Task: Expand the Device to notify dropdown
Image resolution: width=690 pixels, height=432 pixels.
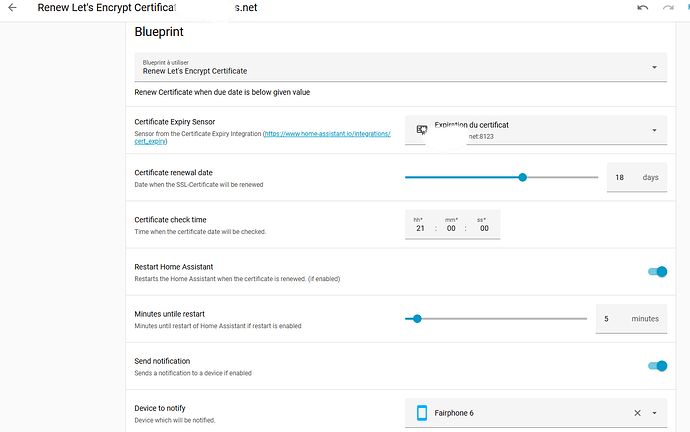Action: [654, 413]
